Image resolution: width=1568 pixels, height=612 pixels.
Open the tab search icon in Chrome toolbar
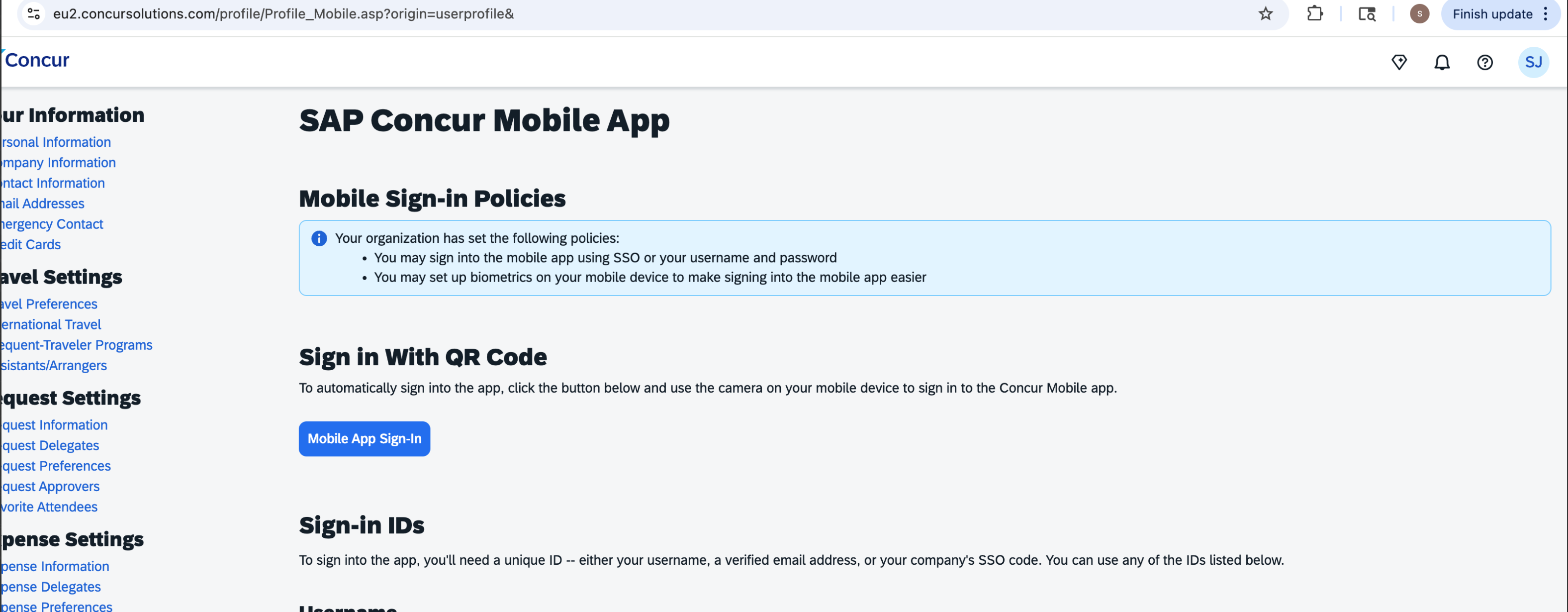click(x=1367, y=13)
